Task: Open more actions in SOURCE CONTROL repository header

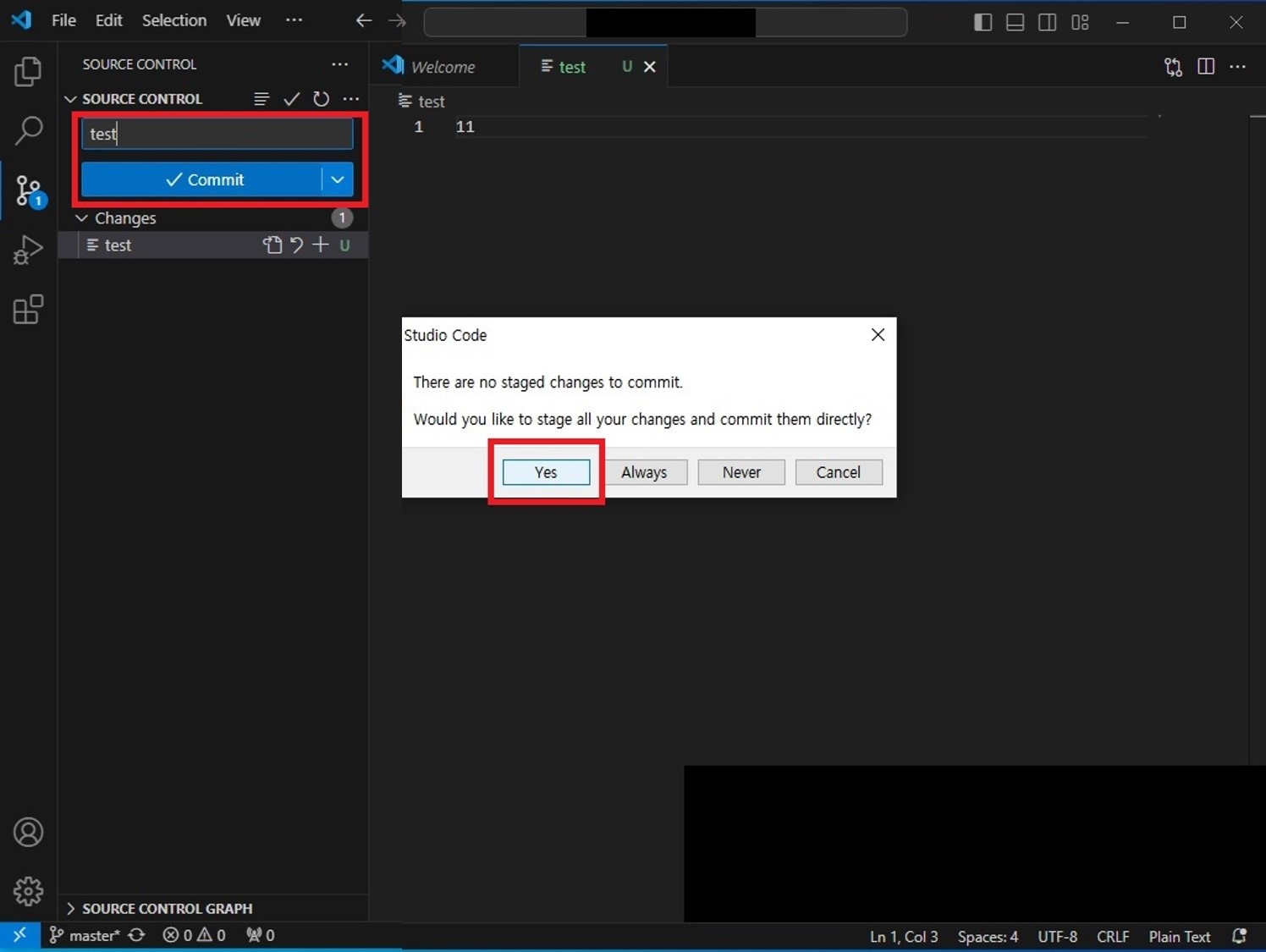Action: coord(351,99)
